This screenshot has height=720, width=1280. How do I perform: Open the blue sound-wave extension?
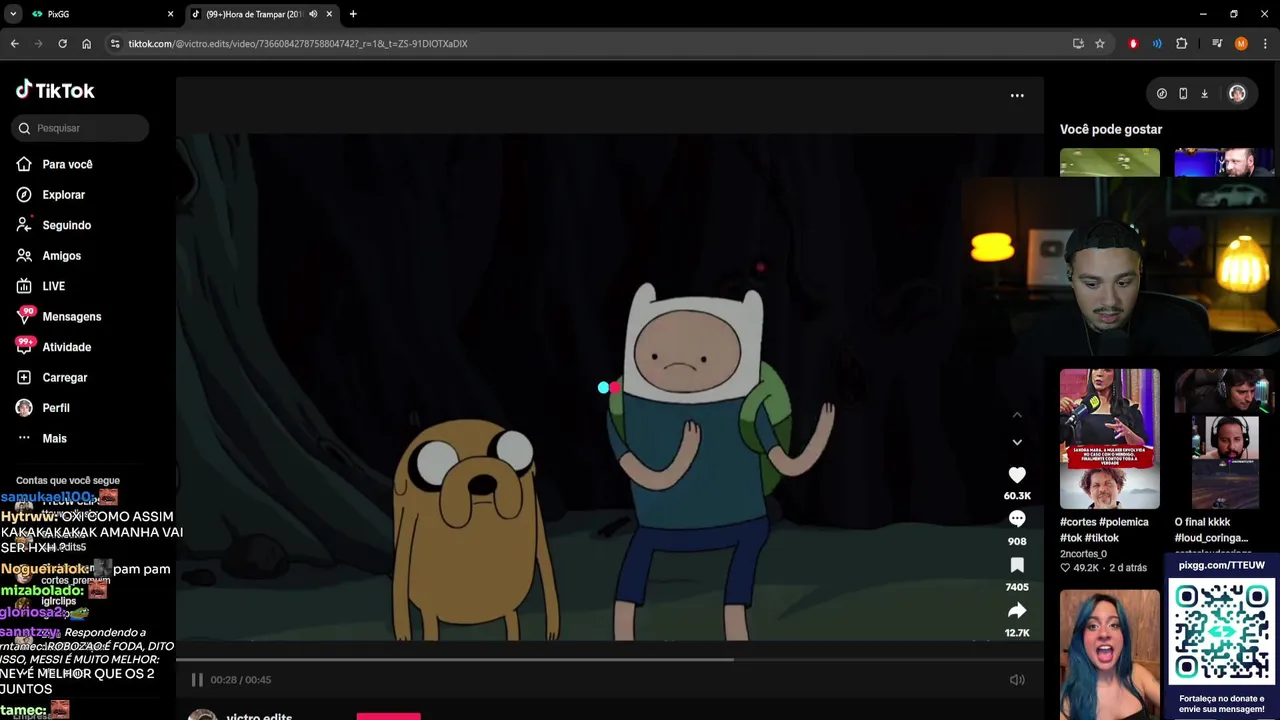pos(1157,44)
